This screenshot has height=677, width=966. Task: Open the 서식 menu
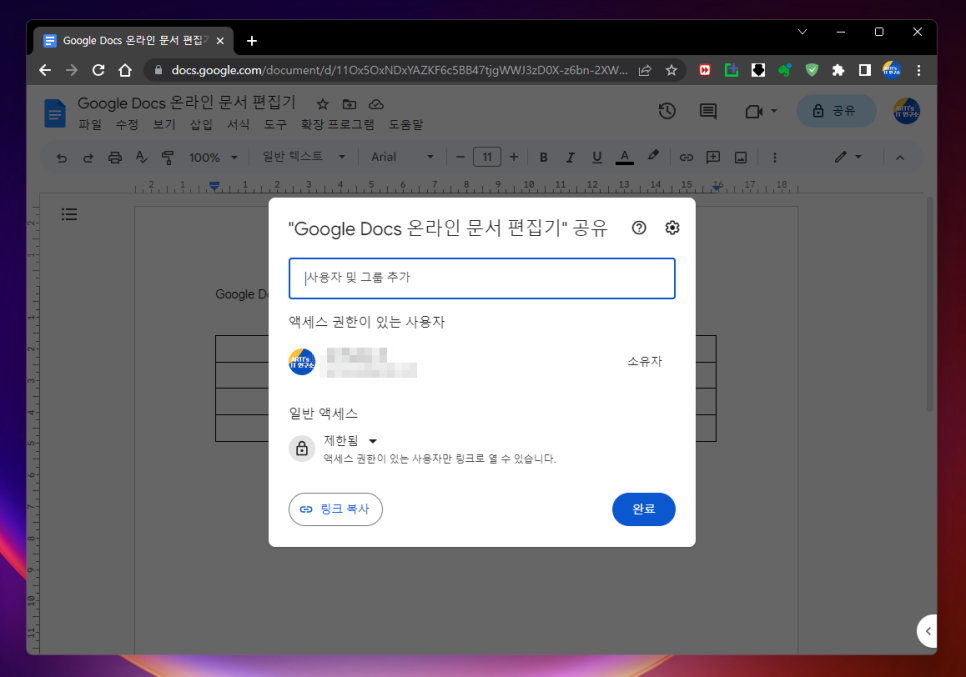click(x=238, y=124)
